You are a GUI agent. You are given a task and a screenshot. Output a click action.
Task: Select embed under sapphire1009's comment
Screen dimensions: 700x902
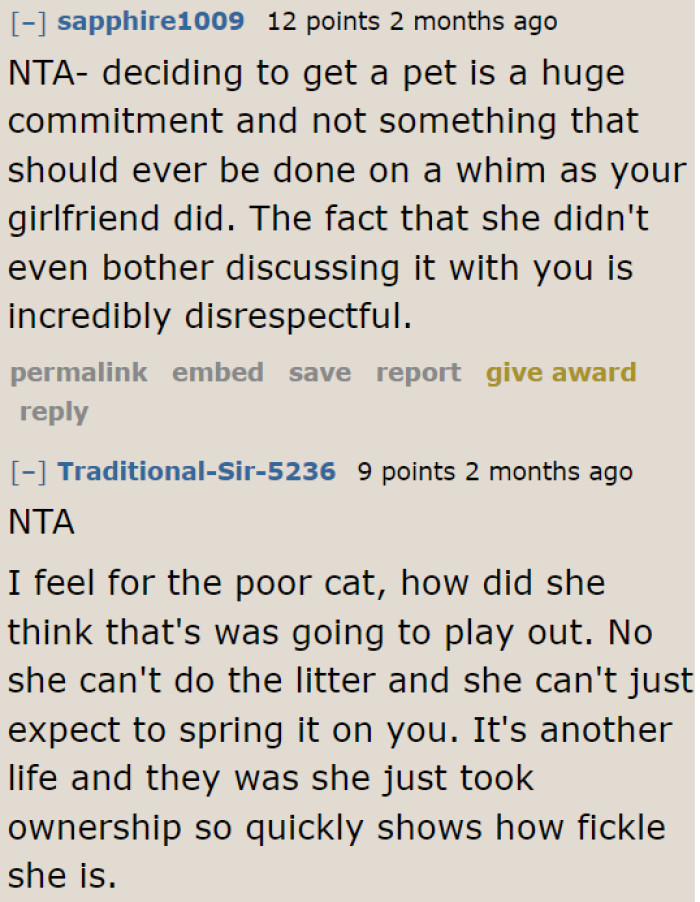coord(217,372)
